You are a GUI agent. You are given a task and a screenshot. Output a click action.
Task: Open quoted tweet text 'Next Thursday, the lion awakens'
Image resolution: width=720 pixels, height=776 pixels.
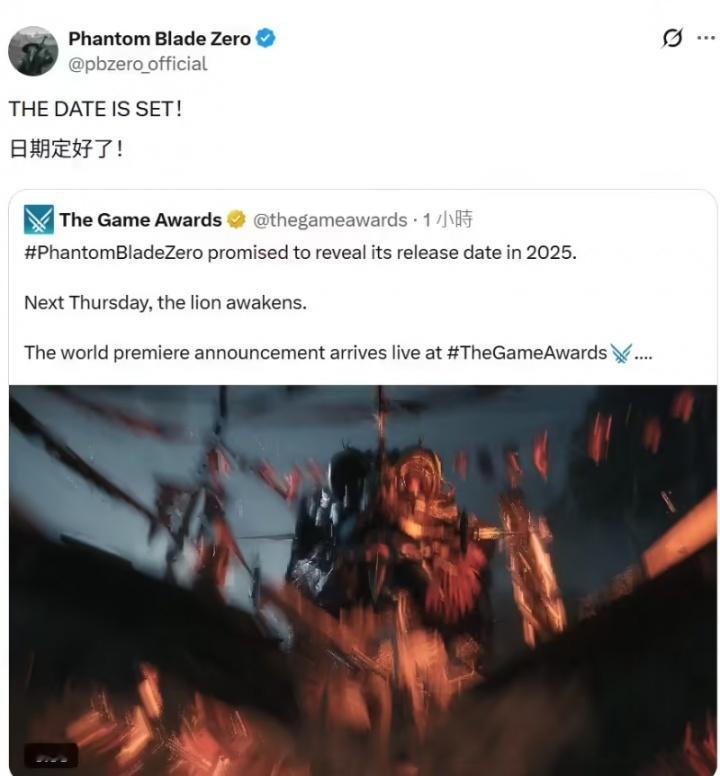165,303
